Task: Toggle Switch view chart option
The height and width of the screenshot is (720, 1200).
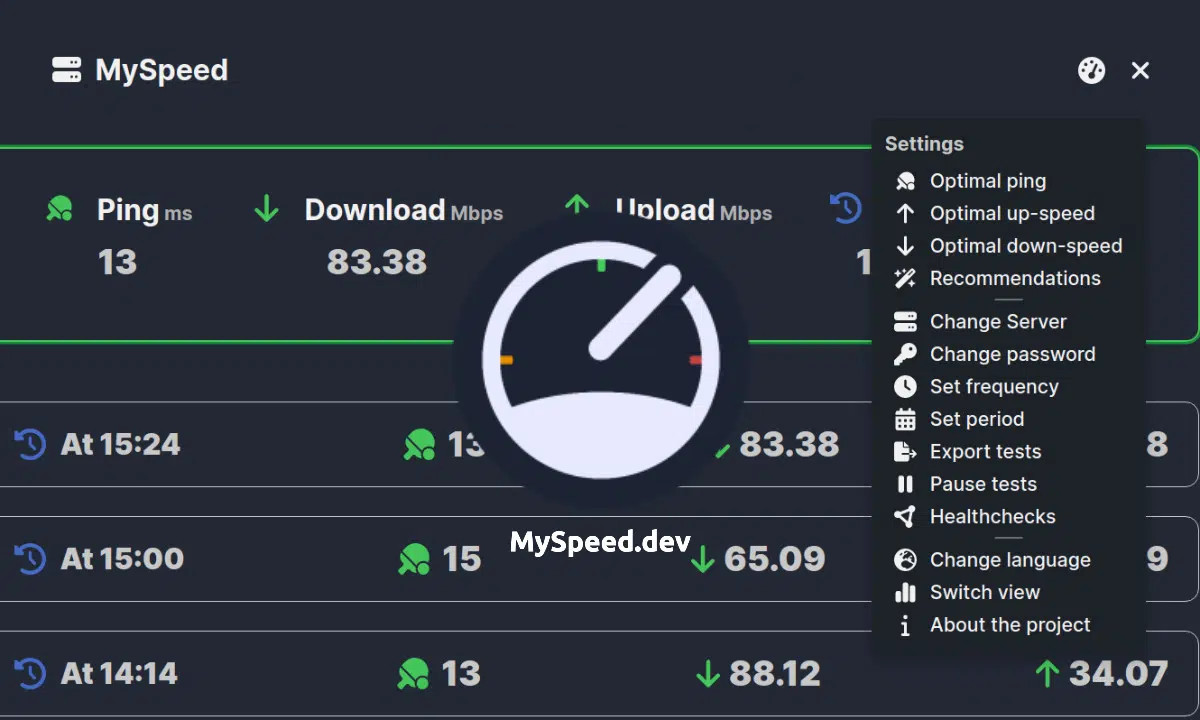Action: pos(984,592)
